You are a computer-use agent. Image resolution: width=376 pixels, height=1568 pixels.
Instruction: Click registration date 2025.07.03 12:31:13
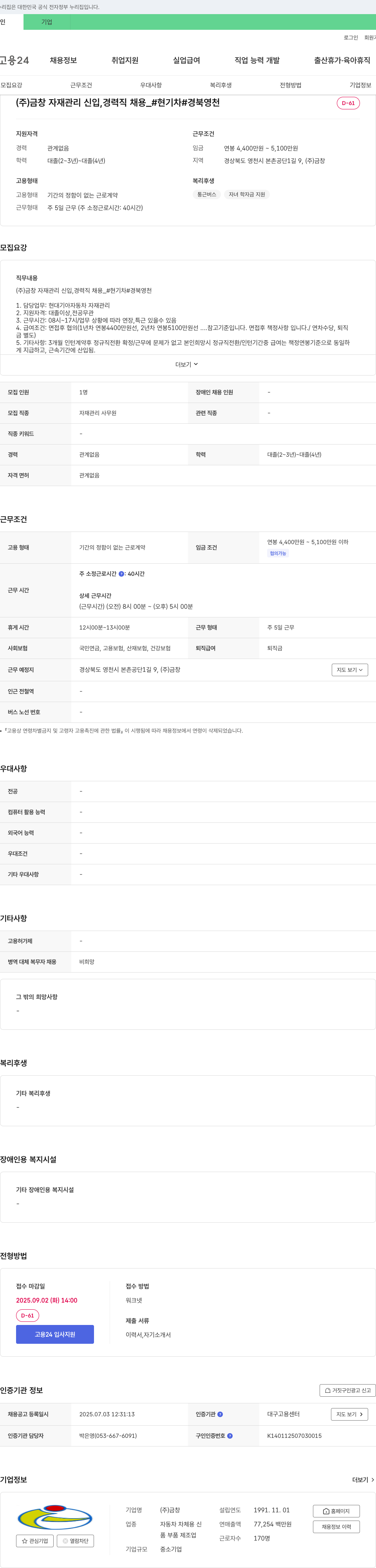tap(107, 1414)
